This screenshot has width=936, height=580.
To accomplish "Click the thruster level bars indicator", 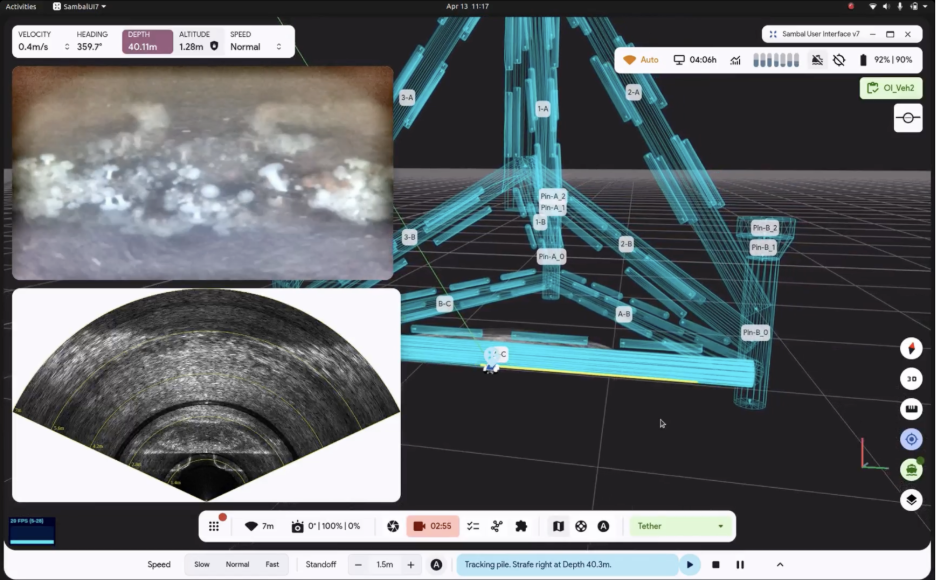I will 775,60.
